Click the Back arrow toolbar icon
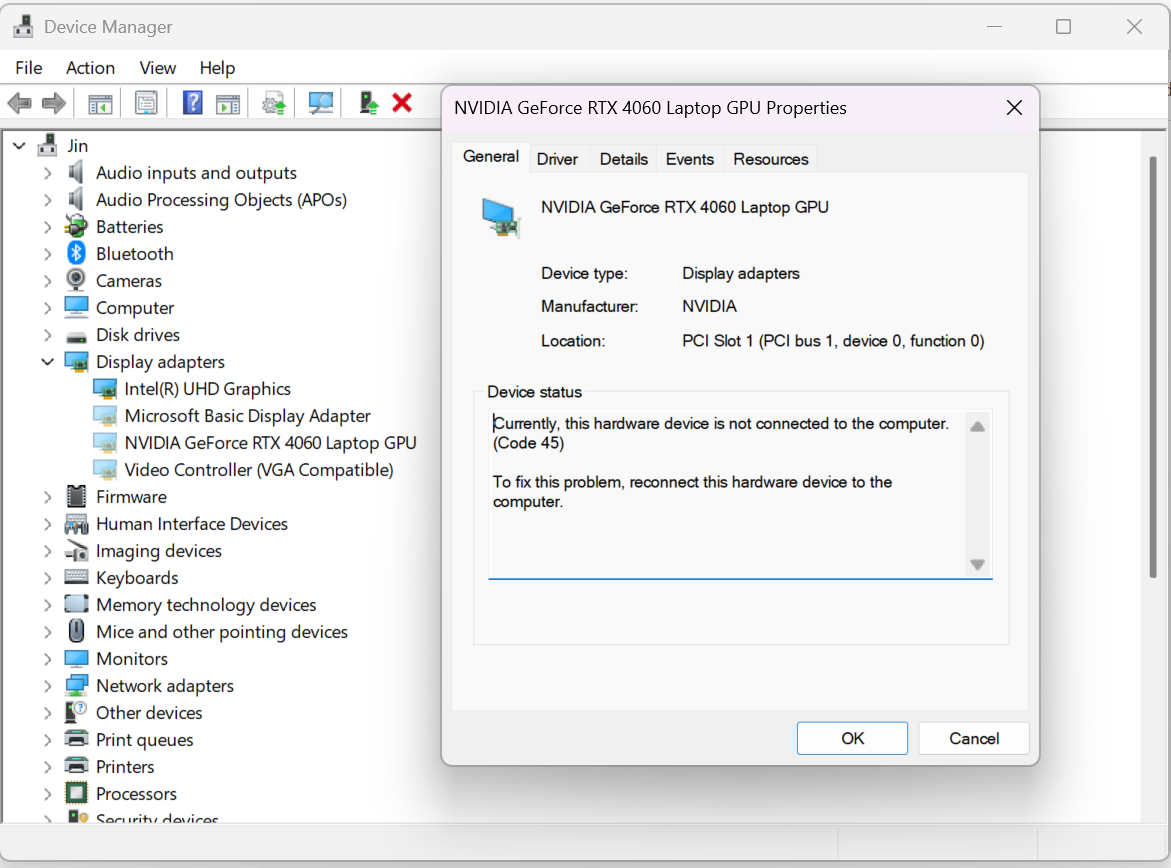 19,103
